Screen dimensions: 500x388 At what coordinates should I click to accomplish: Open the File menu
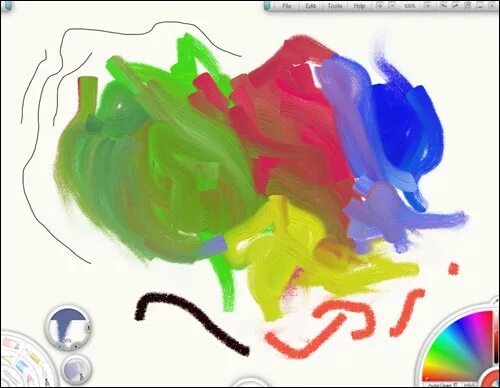point(287,6)
